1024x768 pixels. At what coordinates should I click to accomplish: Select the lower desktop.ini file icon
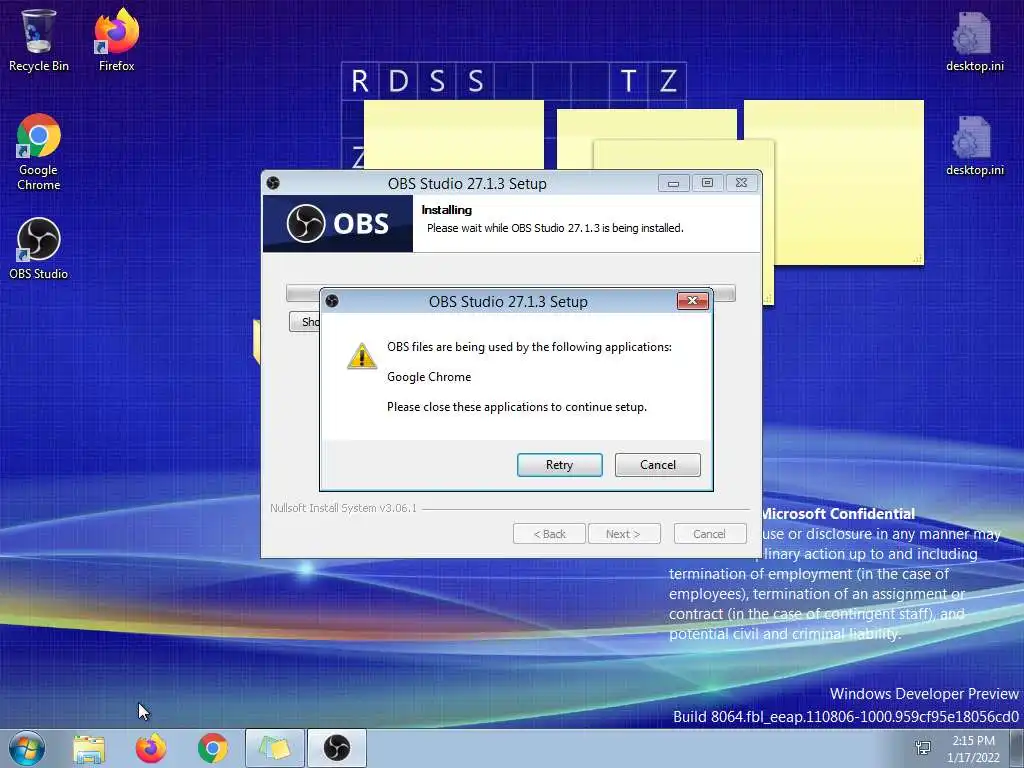(974, 146)
